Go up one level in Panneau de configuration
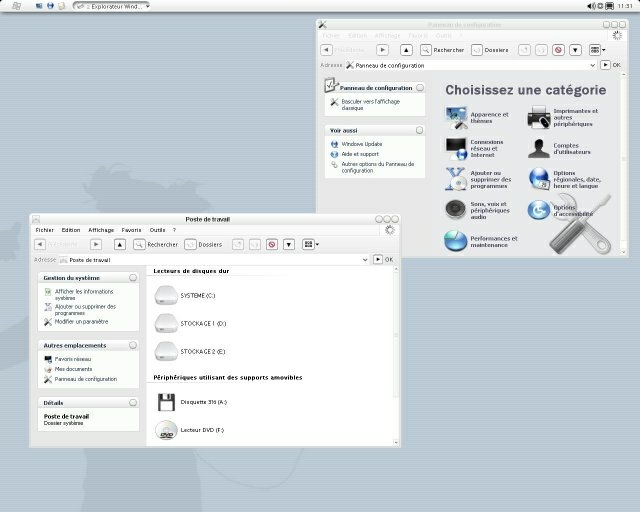Viewport: 640px width, 512px height. 406,50
